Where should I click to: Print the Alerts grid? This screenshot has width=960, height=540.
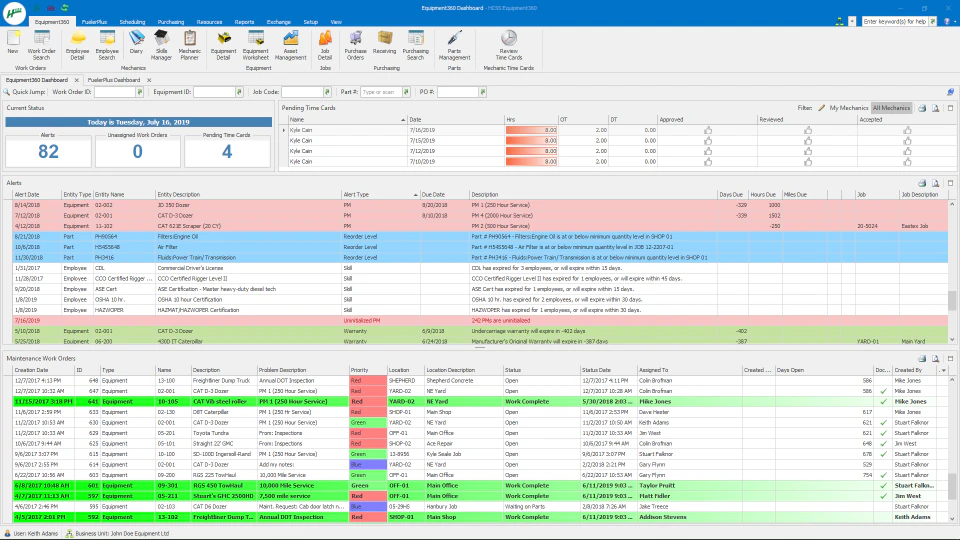[x=922, y=183]
